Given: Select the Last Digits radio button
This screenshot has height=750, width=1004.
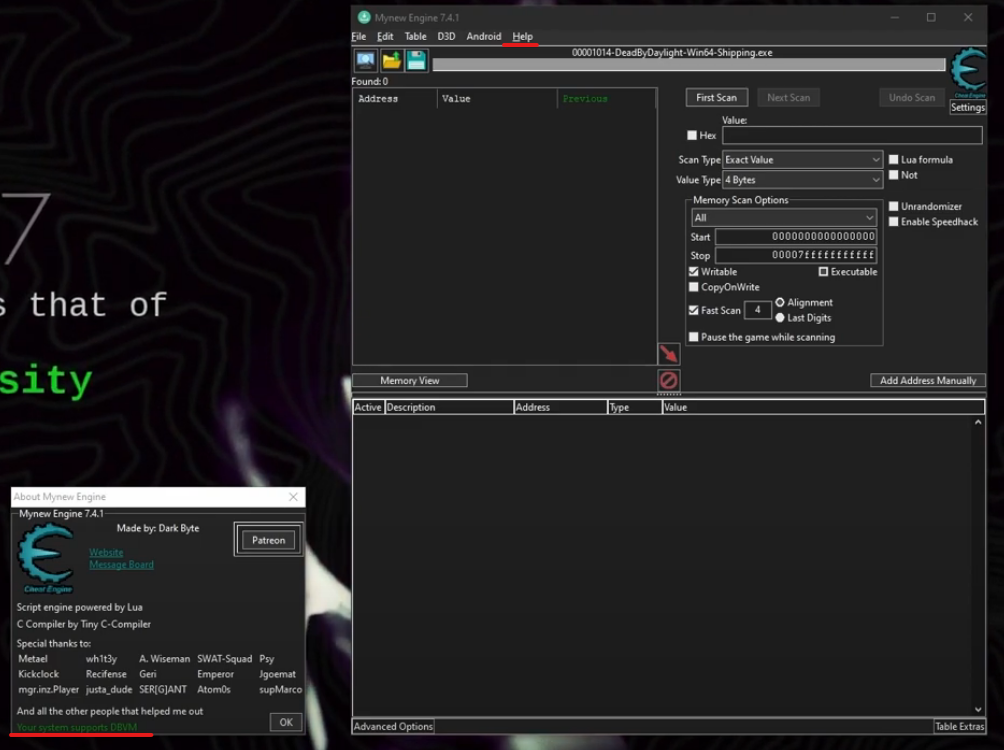Looking at the screenshot, I should [x=780, y=318].
